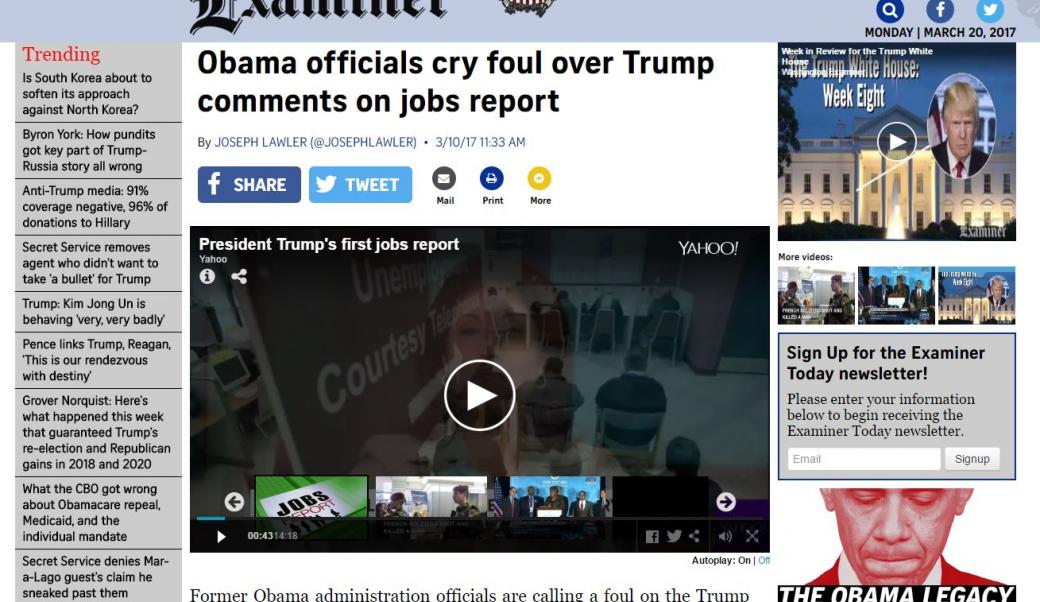Turn autoplay Off below the video

(x=764, y=561)
